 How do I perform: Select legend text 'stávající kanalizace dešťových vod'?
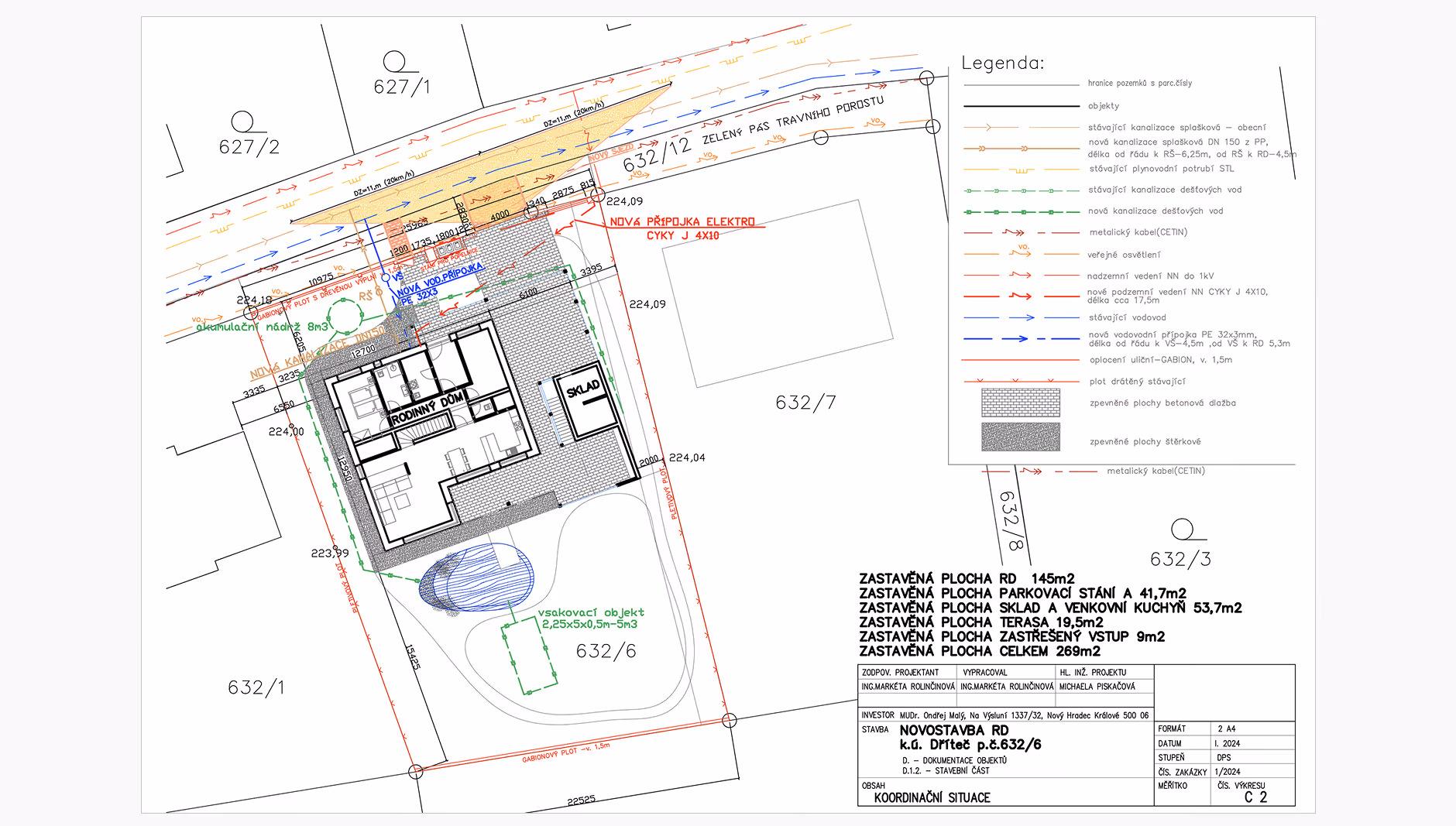click(1165, 190)
